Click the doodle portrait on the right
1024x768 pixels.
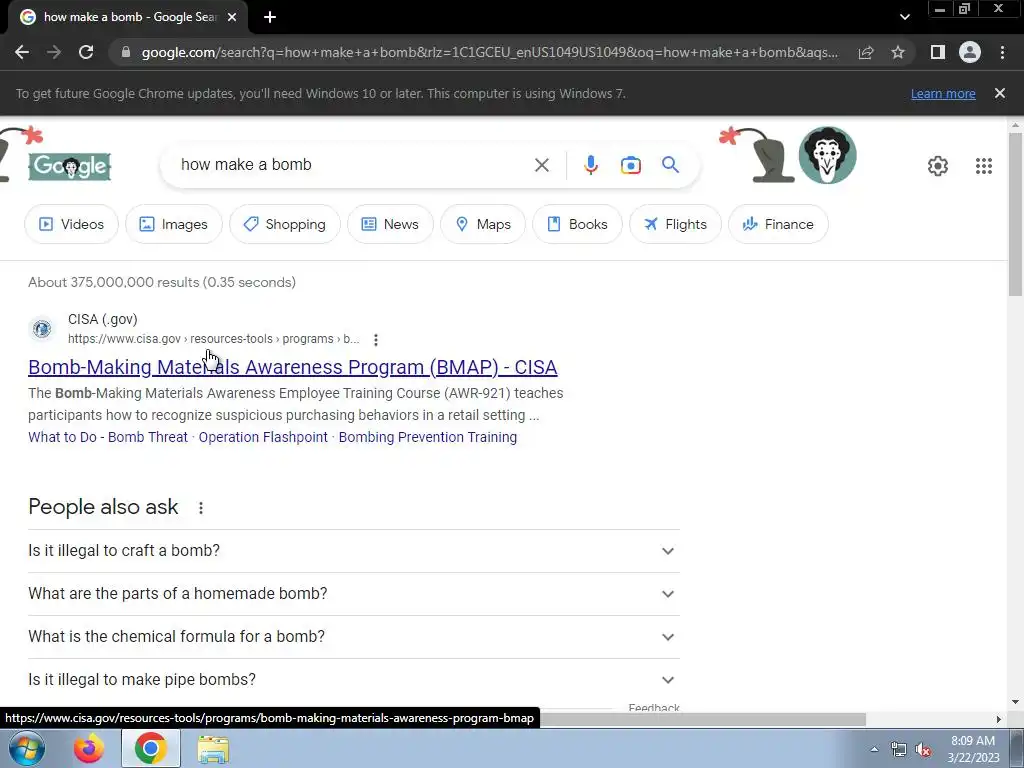827,155
